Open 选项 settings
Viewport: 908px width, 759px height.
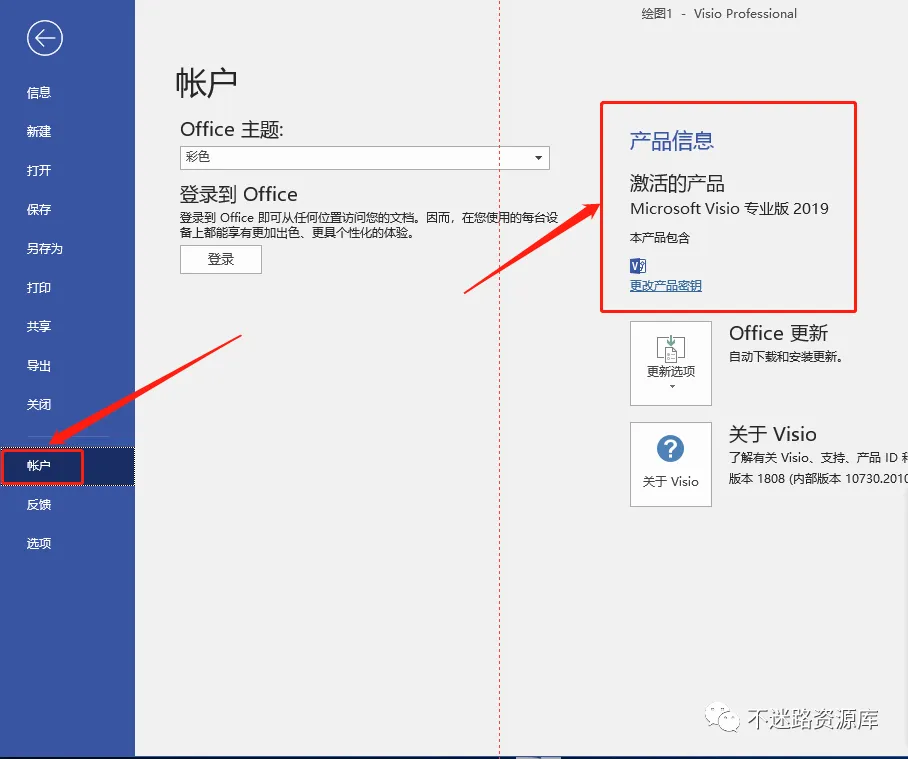pos(39,544)
